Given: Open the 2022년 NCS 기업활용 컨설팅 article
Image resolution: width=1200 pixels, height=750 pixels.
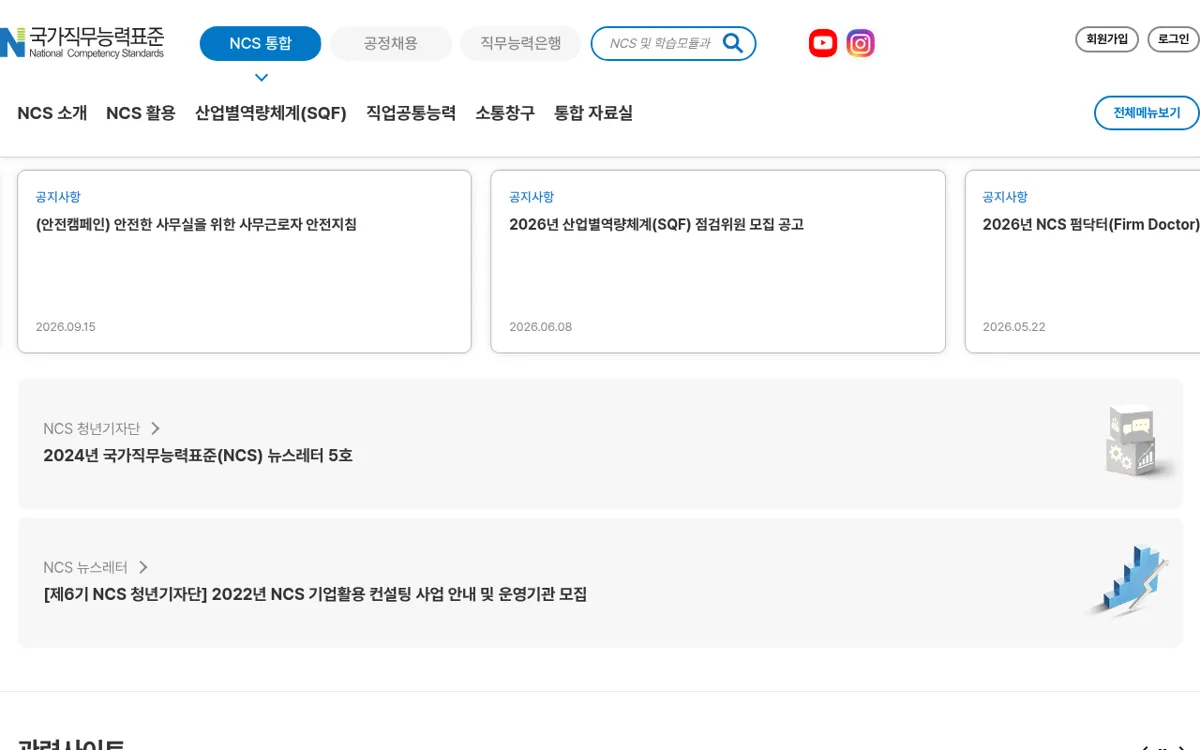Looking at the screenshot, I should pyautogui.click(x=315, y=595).
